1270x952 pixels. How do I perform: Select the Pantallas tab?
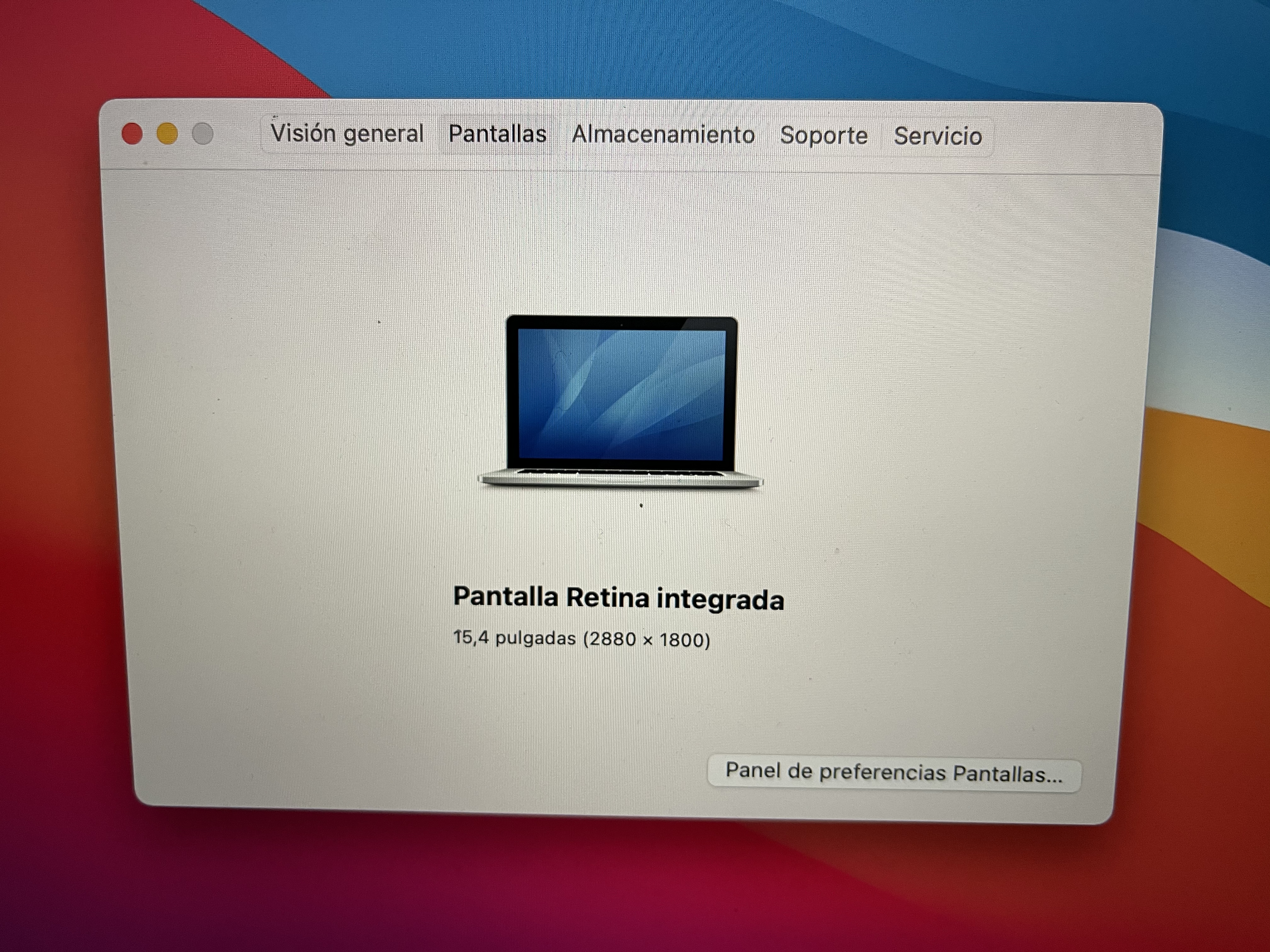pyautogui.click(x=497, y=134)
